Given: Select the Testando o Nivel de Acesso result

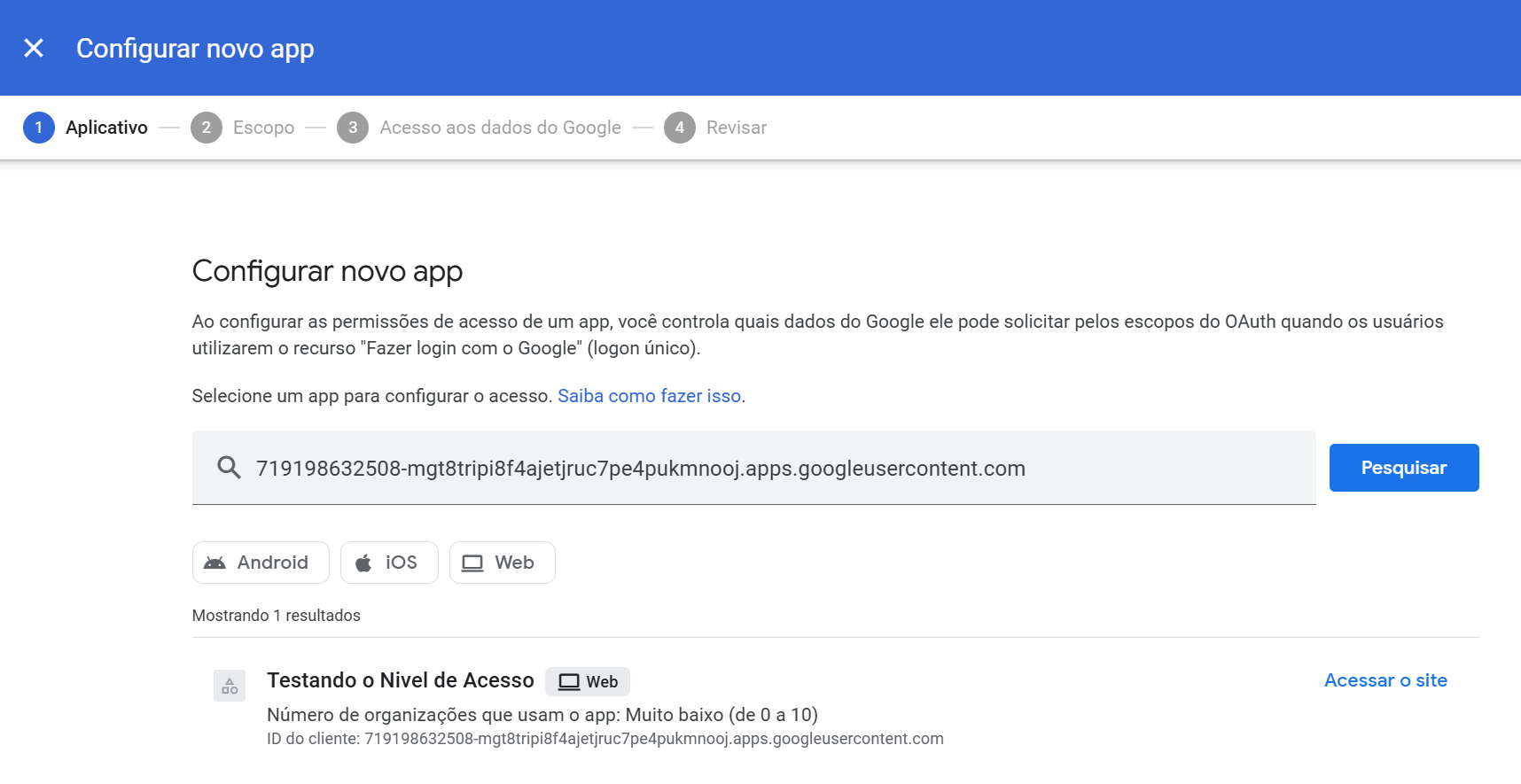Looking at the screenshot, I should click(401, 680).
